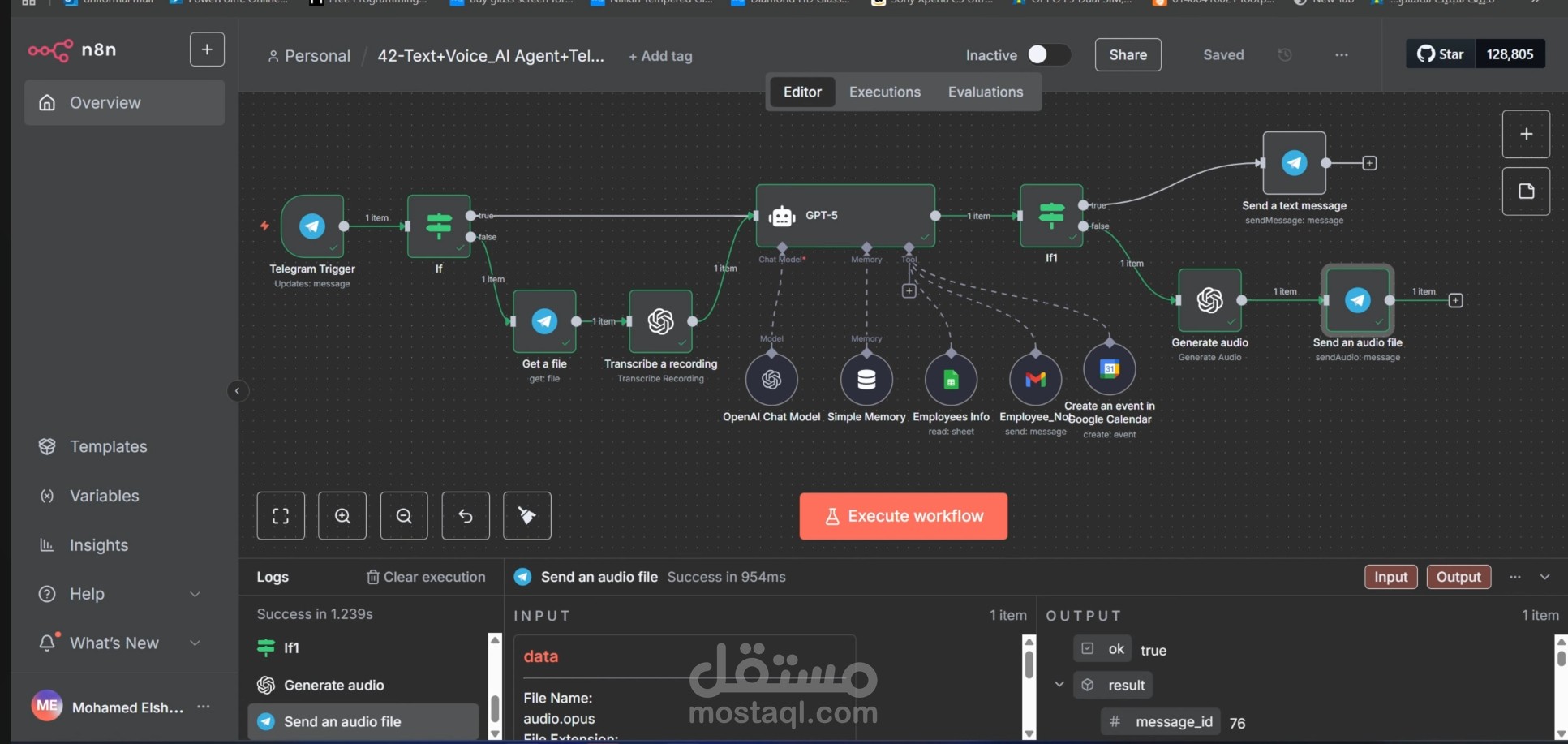Switch to the Executions tab
This screenshot has width=1568, height=744.
885,92
